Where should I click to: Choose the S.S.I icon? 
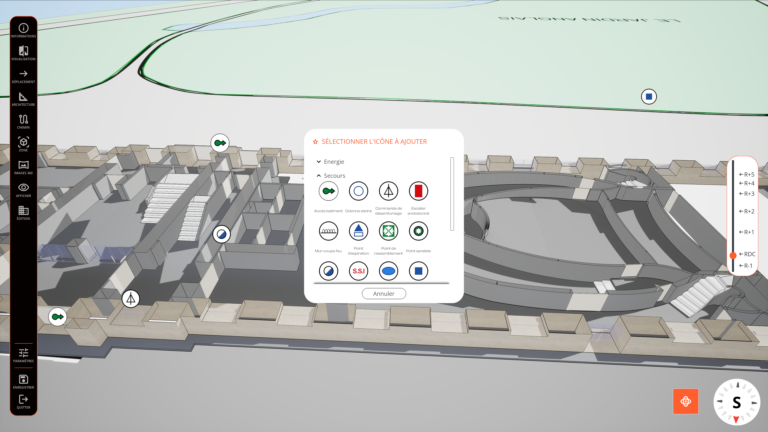pyautogui.click(x=358, y=271)
